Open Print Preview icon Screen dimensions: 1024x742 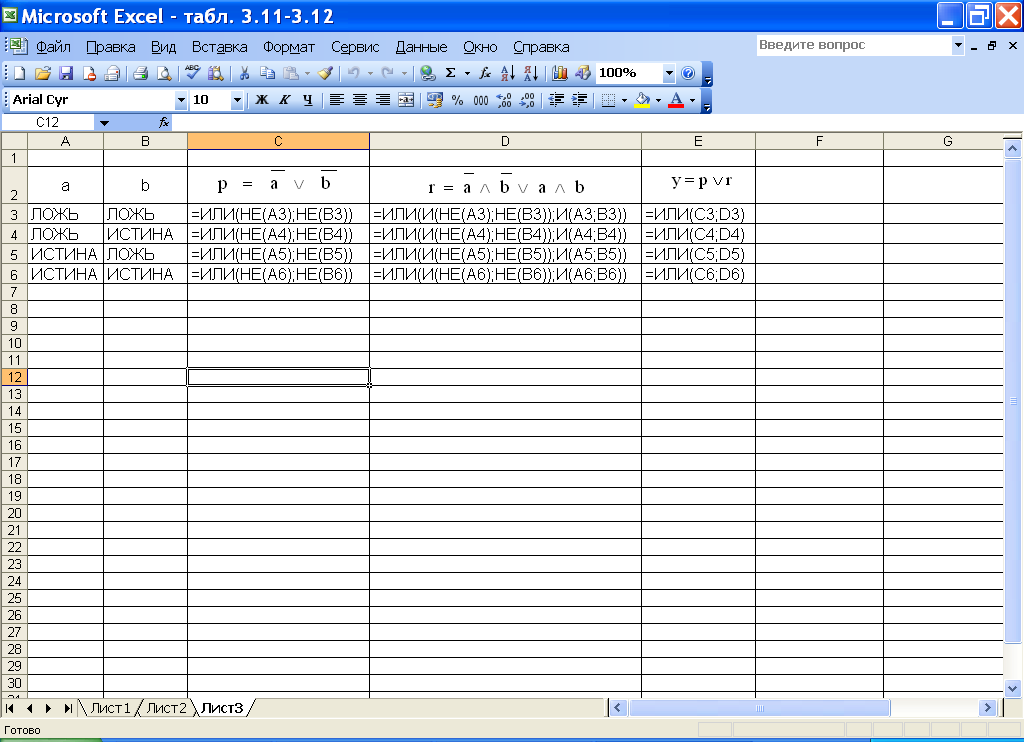point(164,73)
